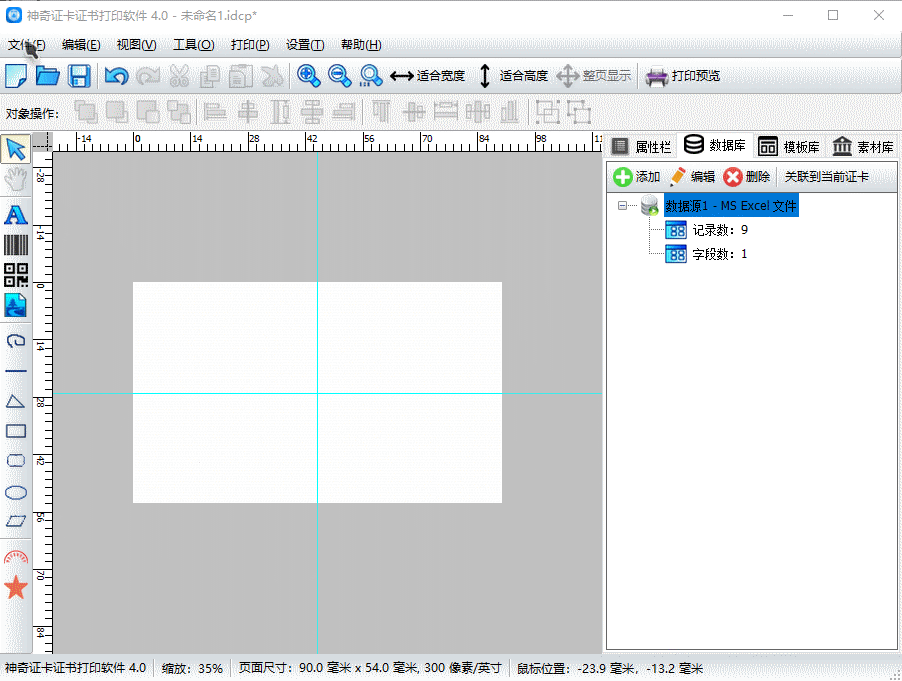Select the ellipse shape tool
The height and width of the screenshot is (681, 902).
coord(16,492)
